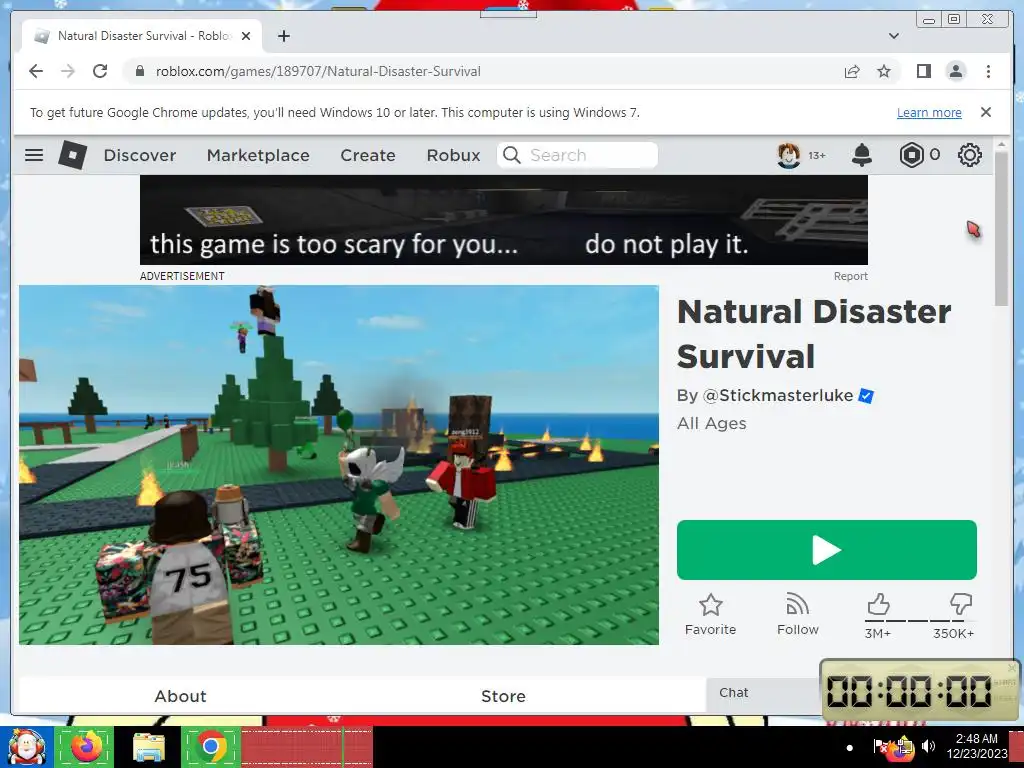Viewport: 1024px width, 768px height.
Task: Click the verified badge next to Stickmasterluke
Action: tap(866, 396)
